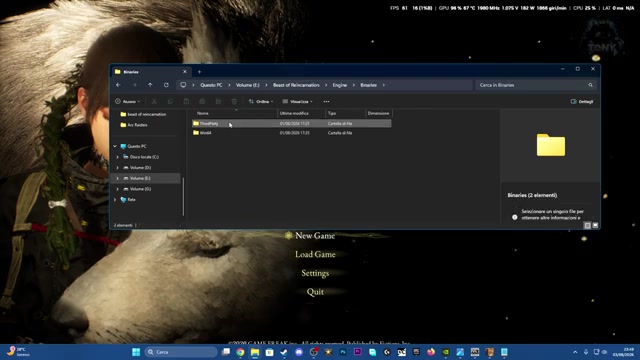Screen dimensions: 640x360
Task: Close the Binaries tab
Action: coord(184,71)
